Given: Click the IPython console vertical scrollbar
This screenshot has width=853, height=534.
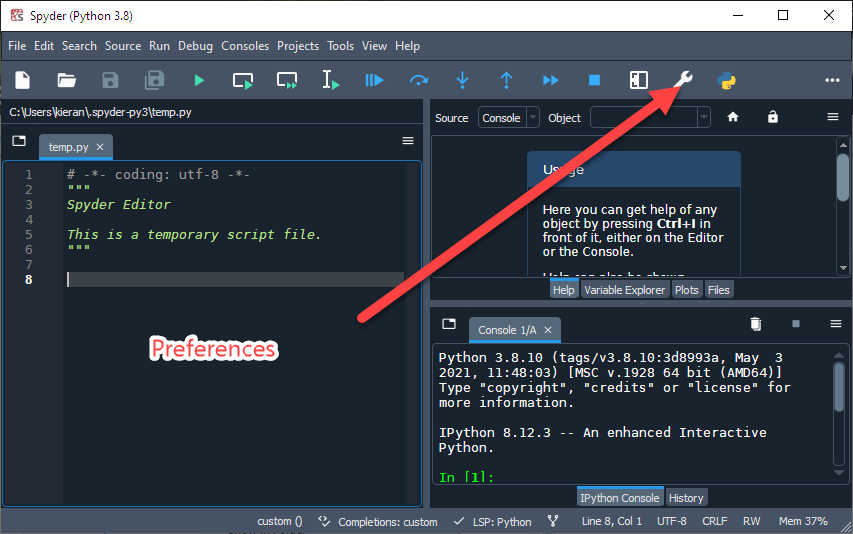Looking at the screenshot, I should 839,414.
